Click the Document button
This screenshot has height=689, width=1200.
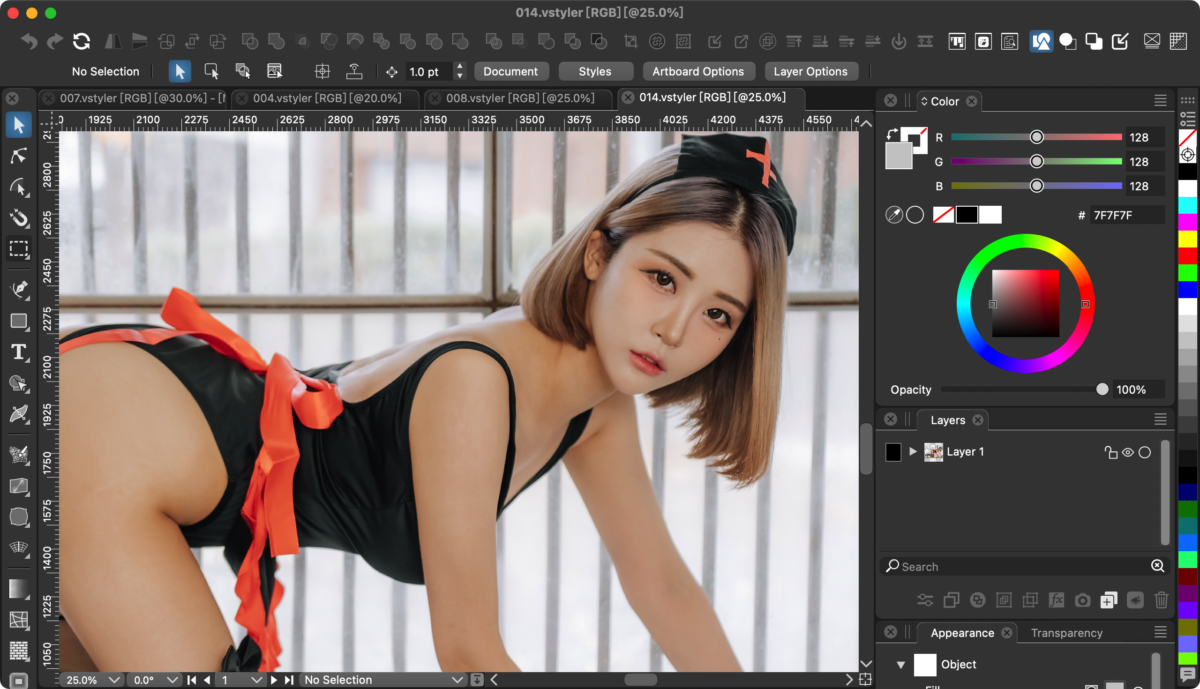pyautogui.click(x=511, y=71)
